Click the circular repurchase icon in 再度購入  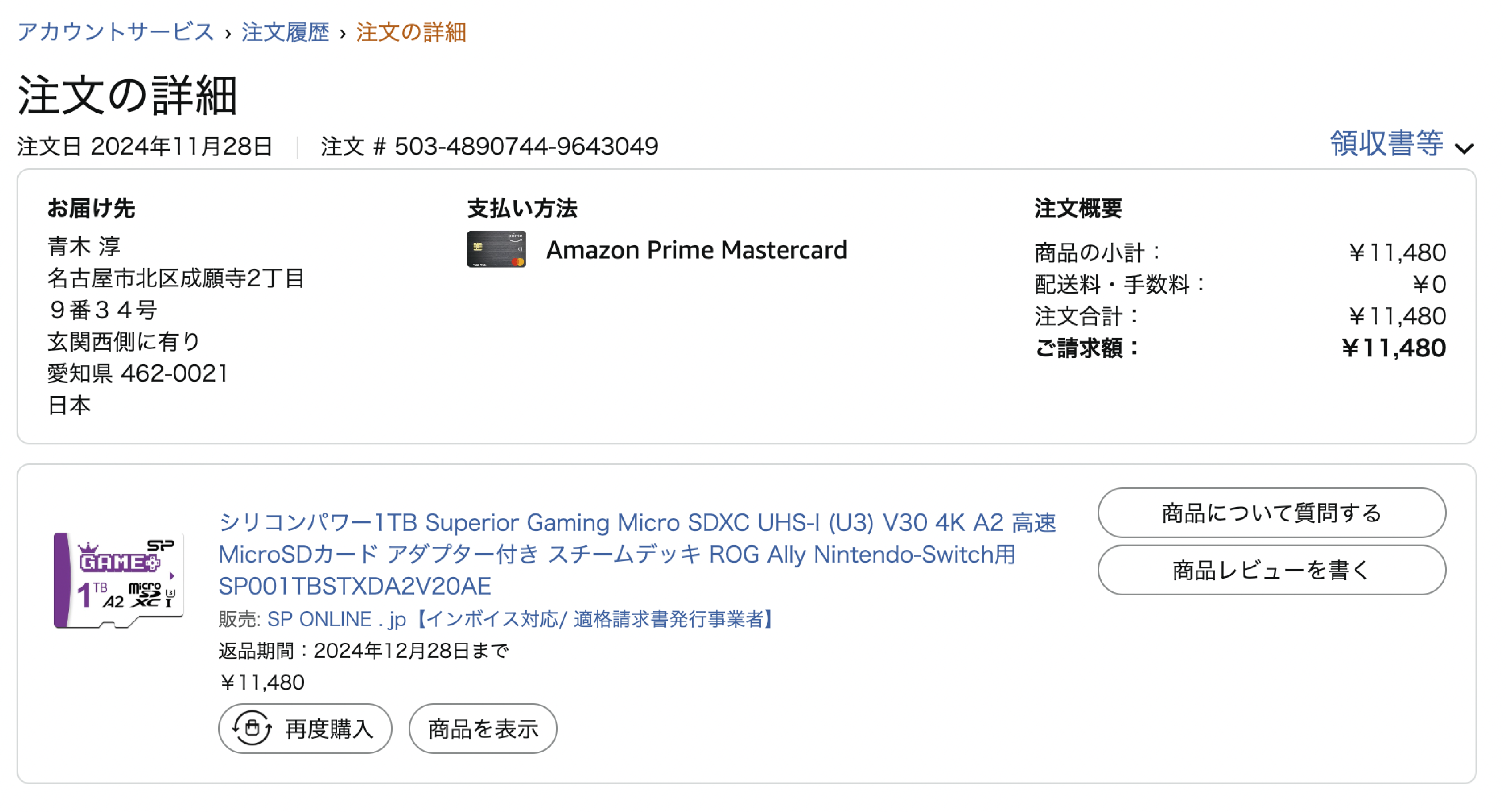(252, 728)
